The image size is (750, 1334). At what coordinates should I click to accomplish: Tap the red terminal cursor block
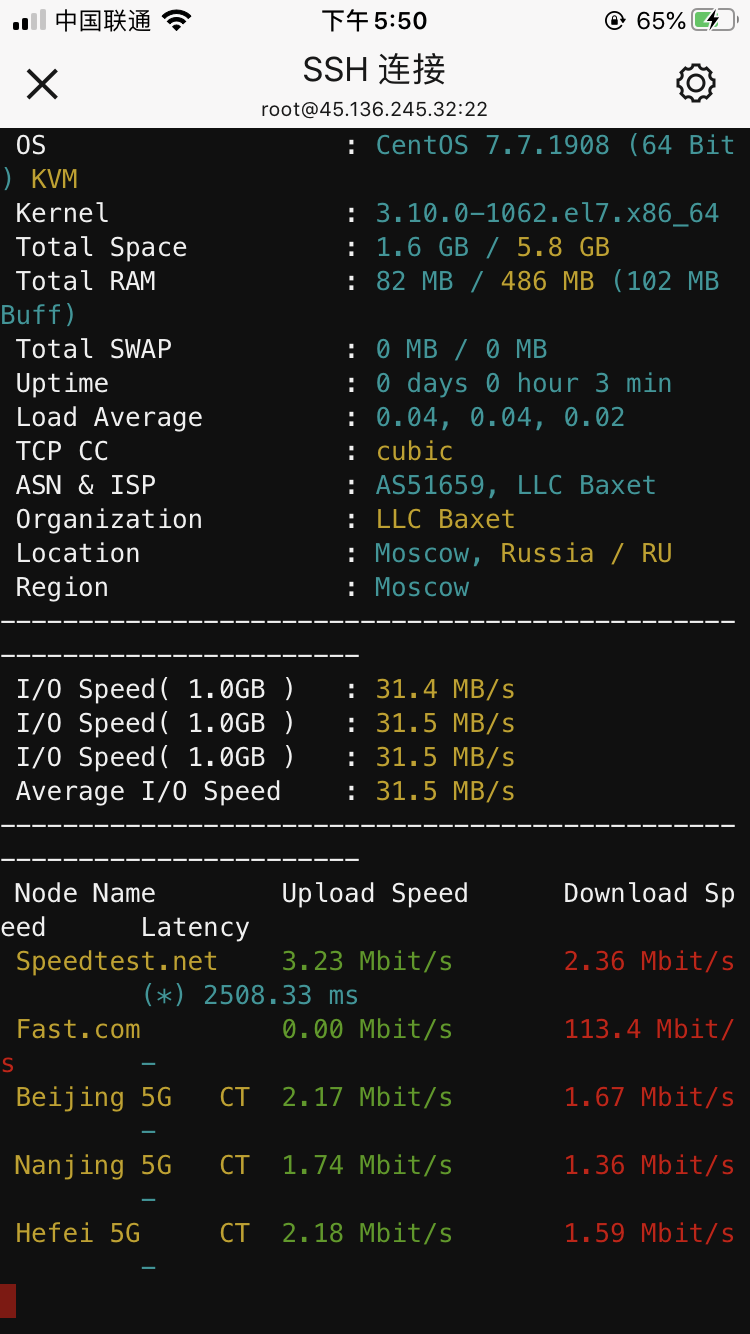(8, 1300)
